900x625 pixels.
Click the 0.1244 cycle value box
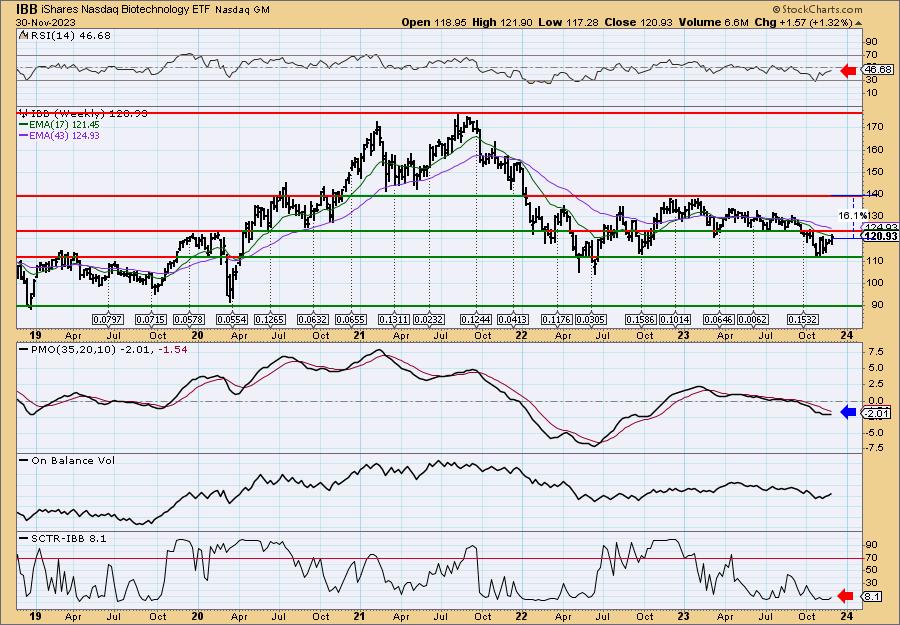[x=476, y=319]
